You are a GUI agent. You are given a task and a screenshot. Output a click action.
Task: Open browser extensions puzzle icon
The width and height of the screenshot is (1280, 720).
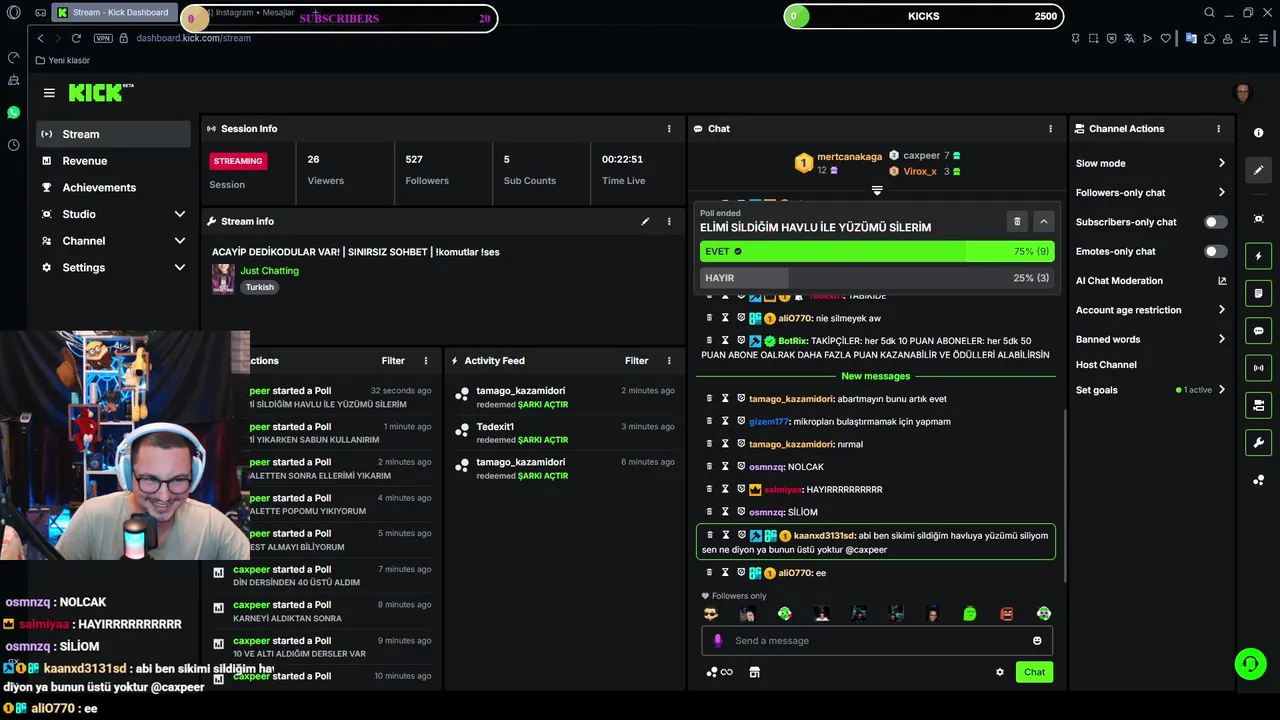coord(1209,38)
